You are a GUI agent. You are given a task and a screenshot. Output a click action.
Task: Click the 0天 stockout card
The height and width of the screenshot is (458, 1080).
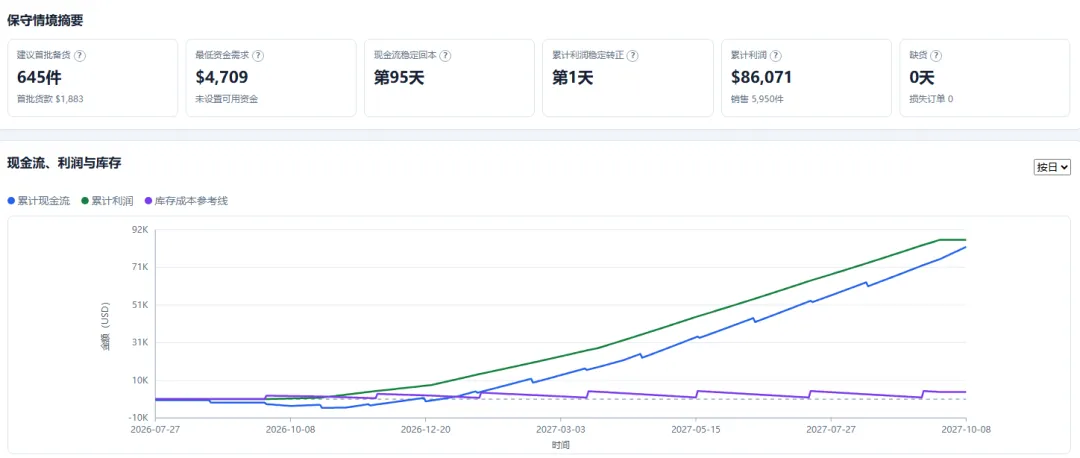tap(985, 78)
